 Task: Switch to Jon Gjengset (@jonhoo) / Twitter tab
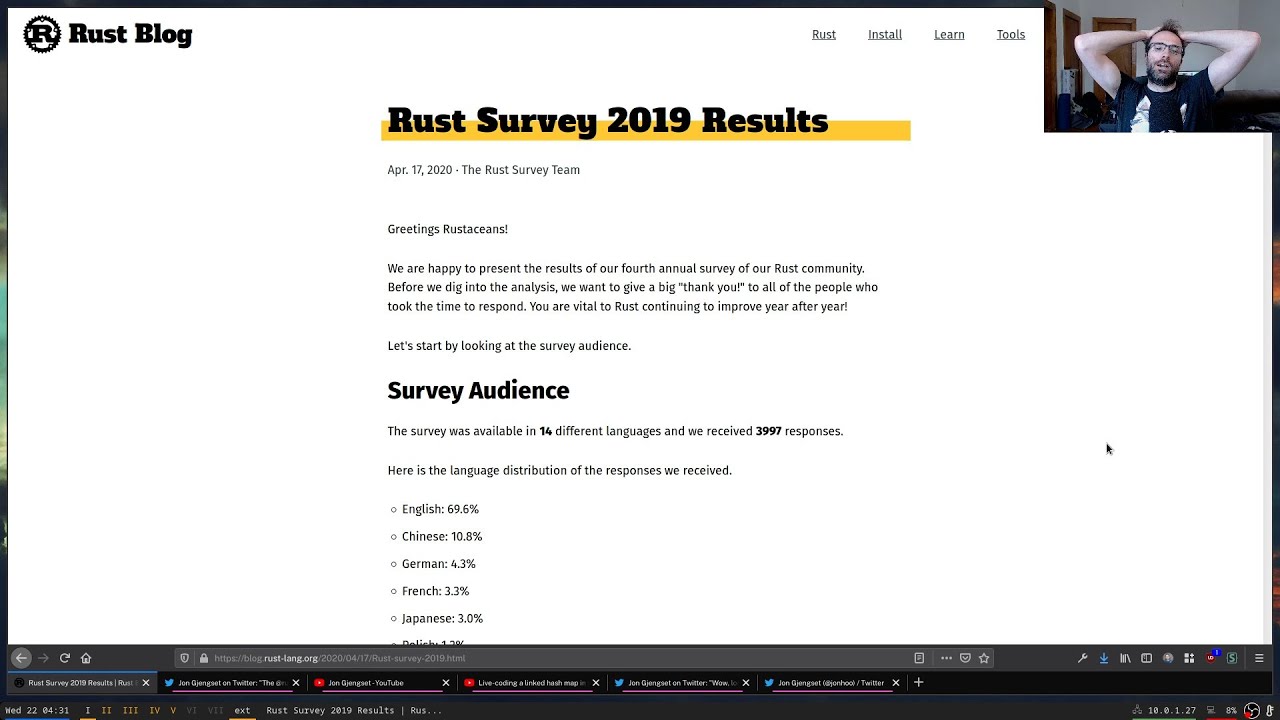(832, 683)
